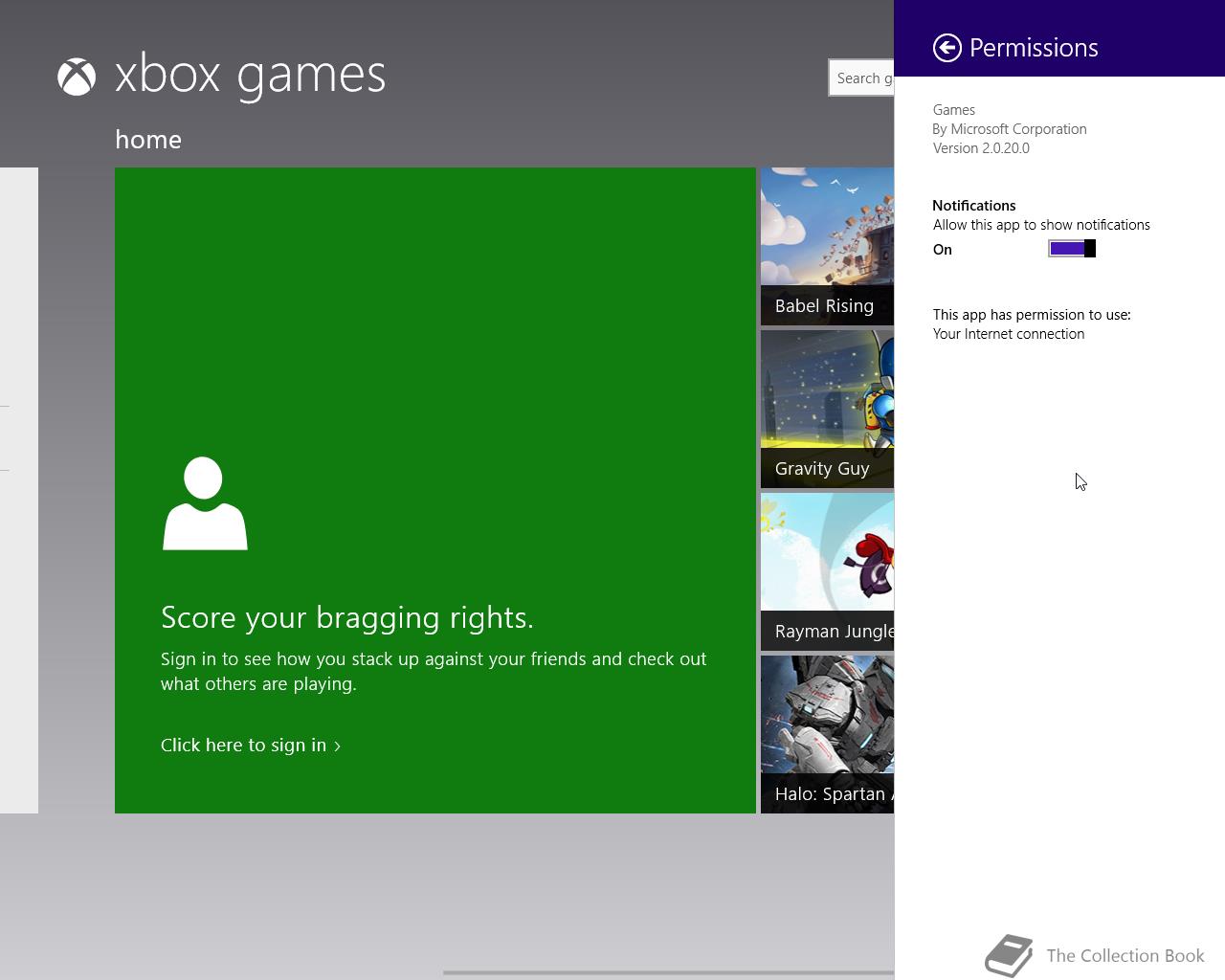This screenshot has height=980, width=1225.
Task: Click the 'Score your bragging rights.' heading
Action: coord(347,617)
